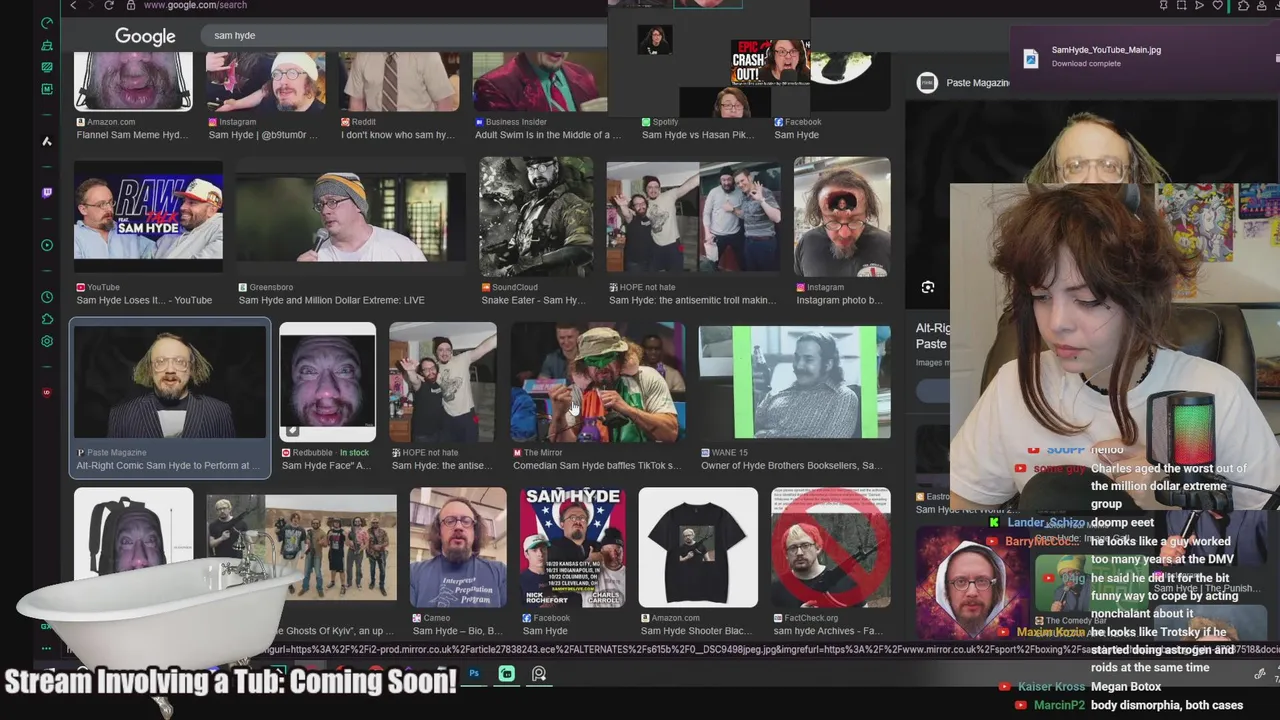Open the Twitch sidebar panel
Image resolution: width=1280 pixels, height=720 pixels.
point(47,193)
